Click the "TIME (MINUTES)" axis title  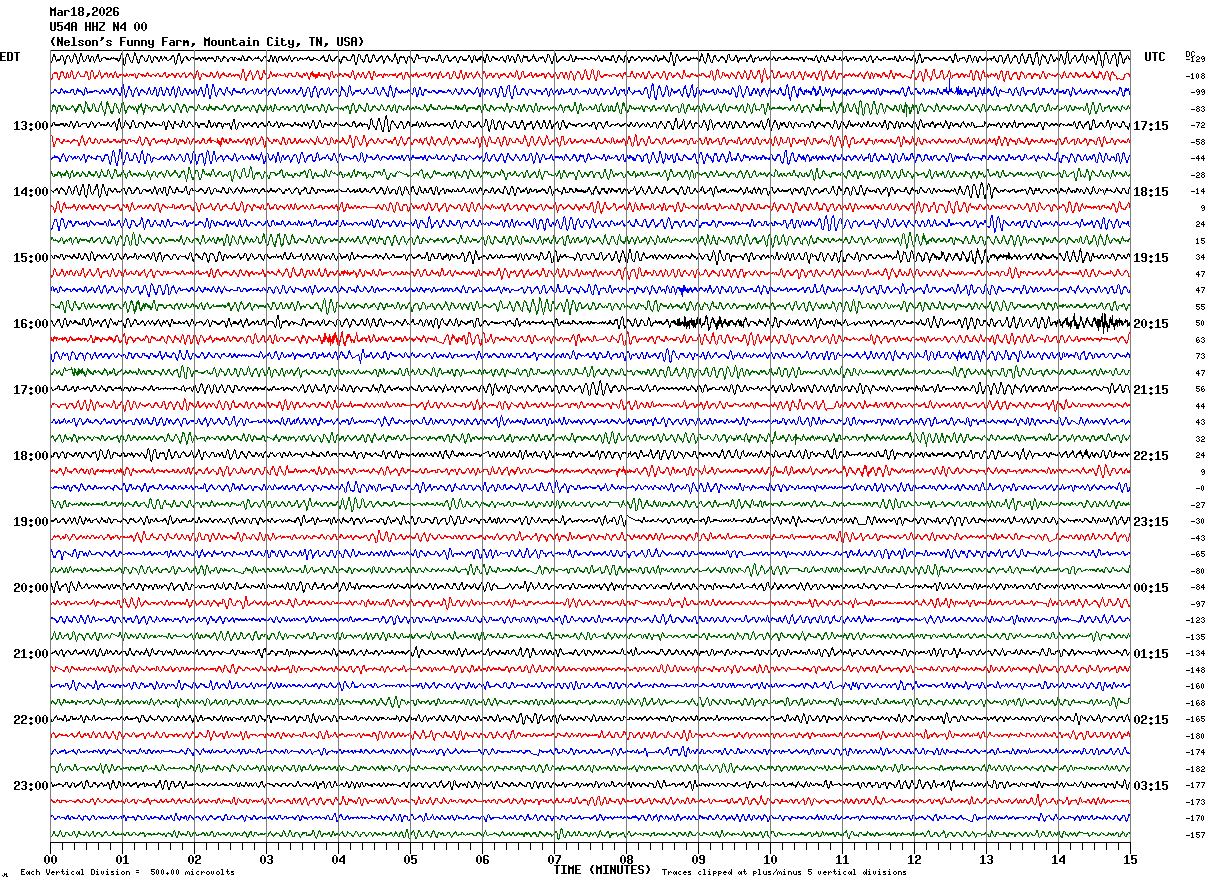click(602, 870)
